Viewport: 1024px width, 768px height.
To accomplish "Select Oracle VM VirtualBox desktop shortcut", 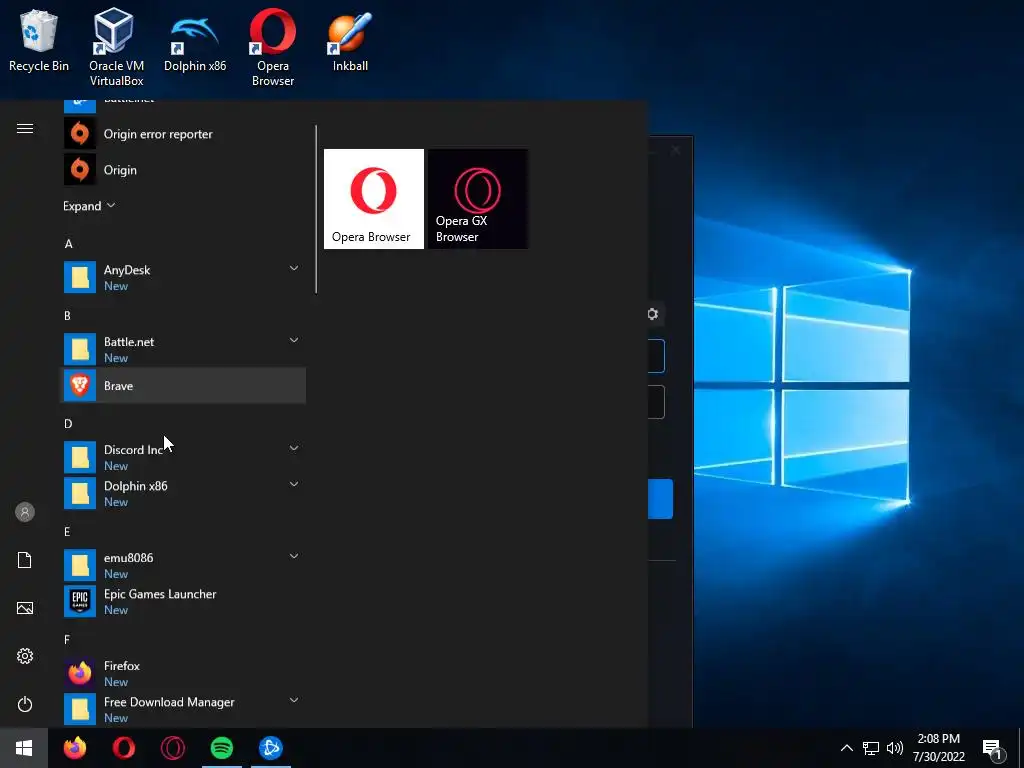I will tap(116, 47).
